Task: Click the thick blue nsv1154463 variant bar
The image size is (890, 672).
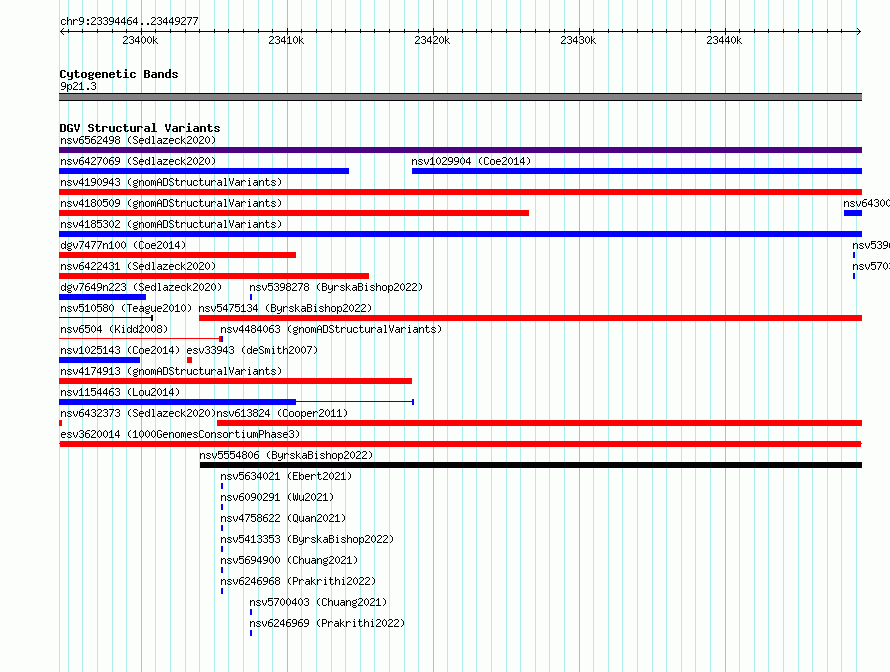Action: [178, 402]
